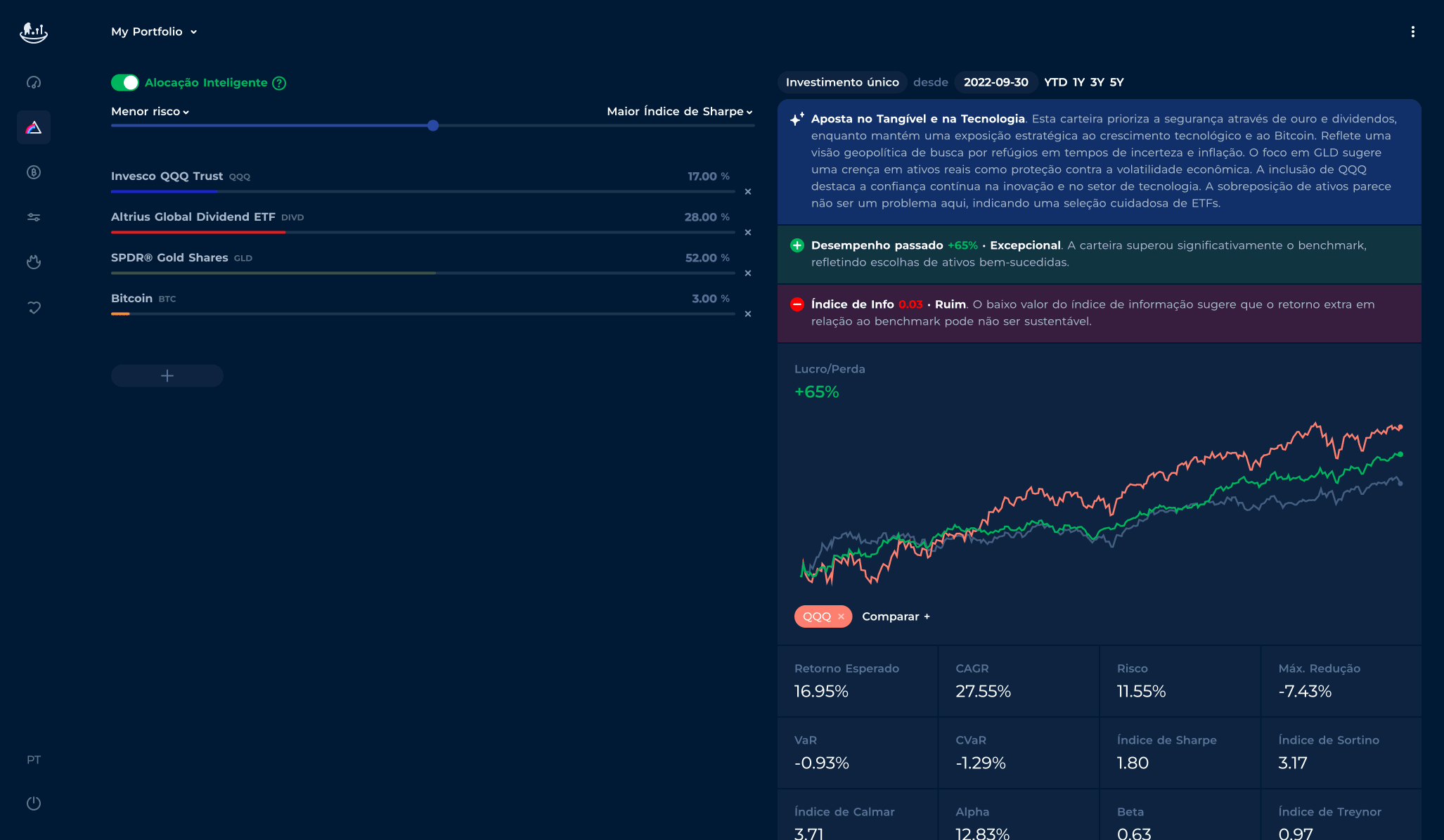Click the Índice de Sharpe 1.80 card
The width and height of the screenshot is (1444, 840).
tap(1180, 753)
